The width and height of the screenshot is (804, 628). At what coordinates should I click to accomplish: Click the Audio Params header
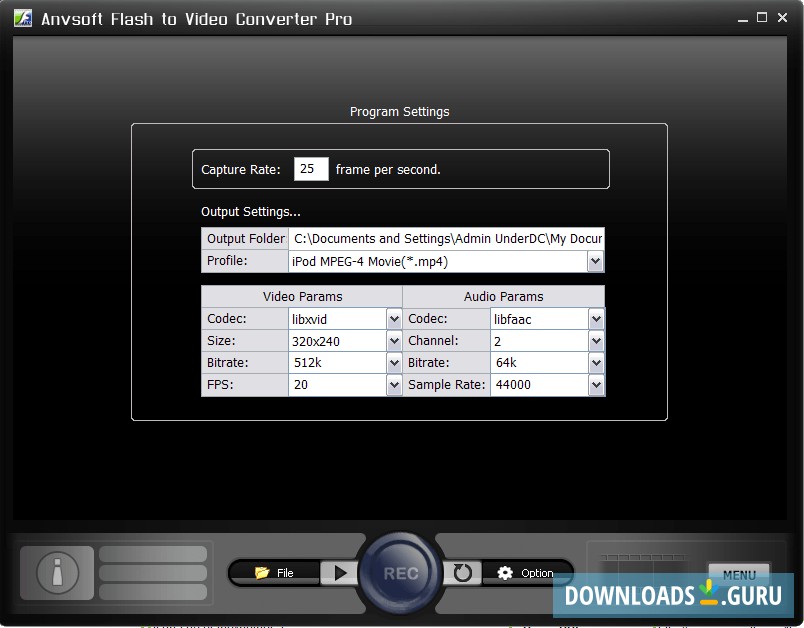(504, 296)
